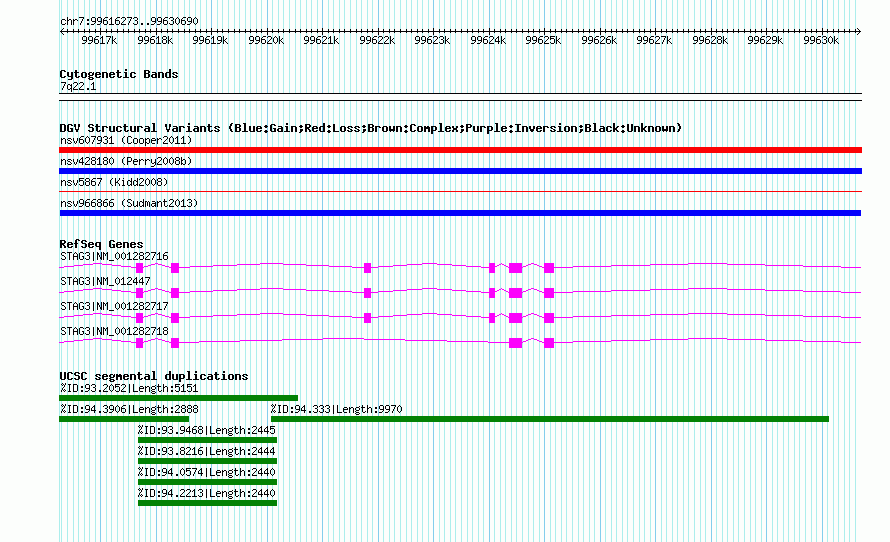Select the blue nsv966866 (Sudmant2013) variant bar
The width and height of the screenshot is (890, 542).
(x=460, y=213)
